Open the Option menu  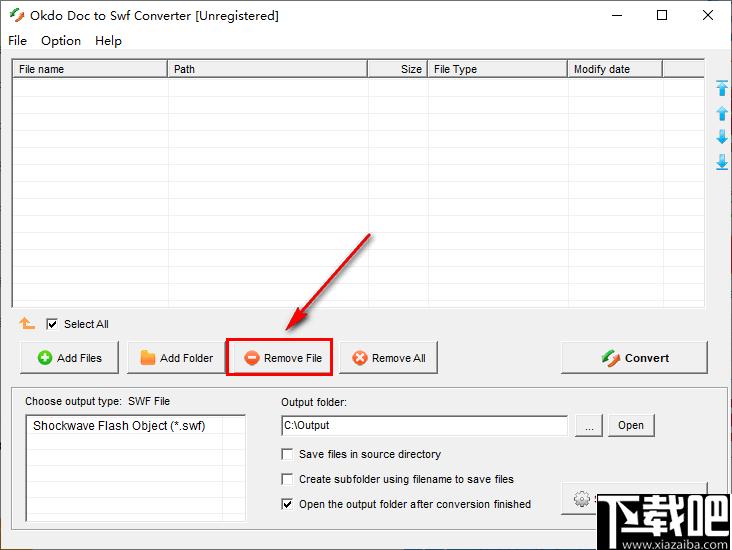click(61, 41)
